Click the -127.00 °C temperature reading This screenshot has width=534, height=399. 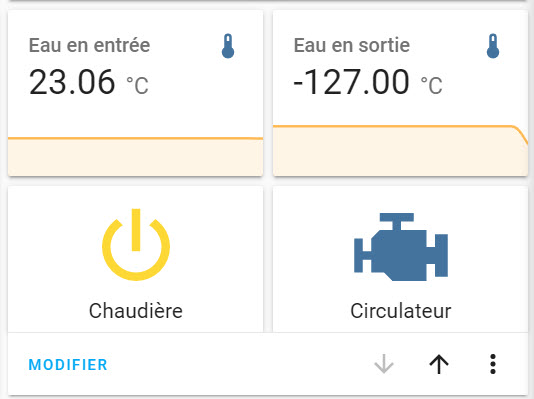pos(368,82)
